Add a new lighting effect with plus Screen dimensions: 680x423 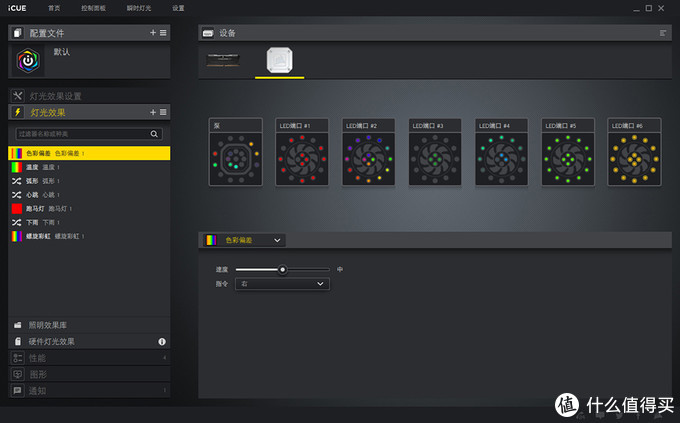(x=153, y=112)
